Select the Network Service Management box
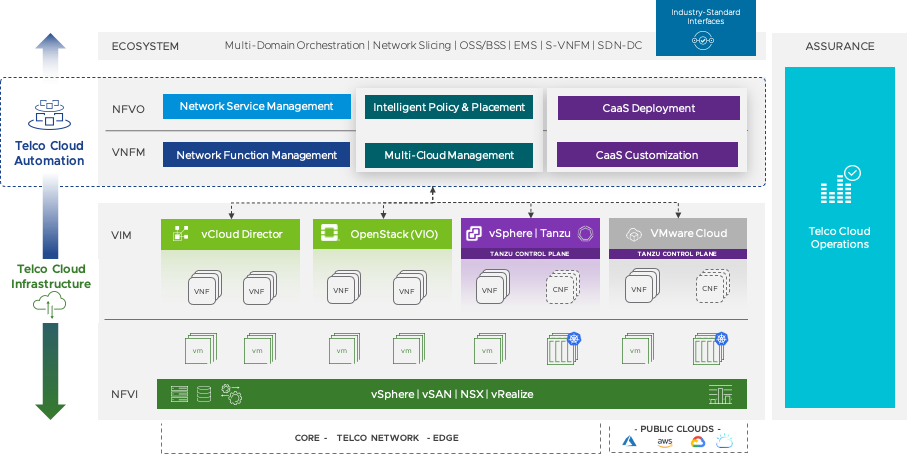 [x=255, y=107]
